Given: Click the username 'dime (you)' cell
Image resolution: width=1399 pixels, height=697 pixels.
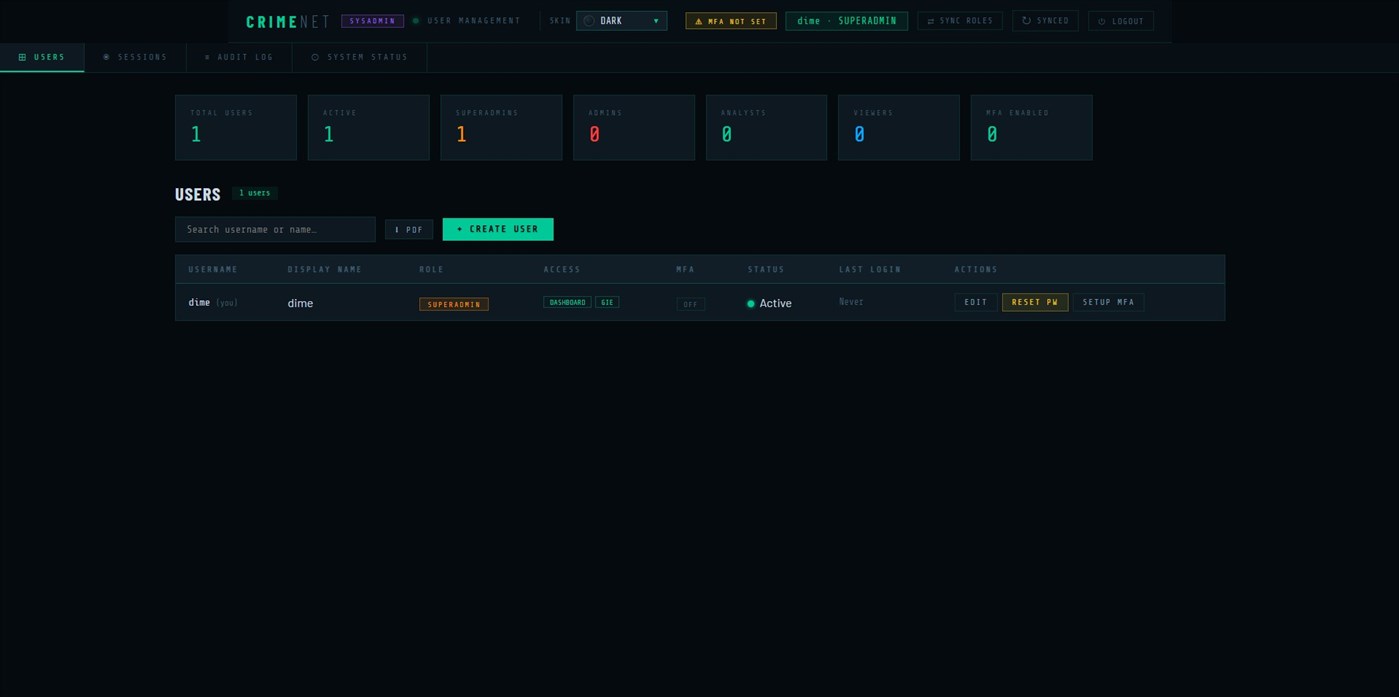Looking at the screenshot, I should pos(213,302).
